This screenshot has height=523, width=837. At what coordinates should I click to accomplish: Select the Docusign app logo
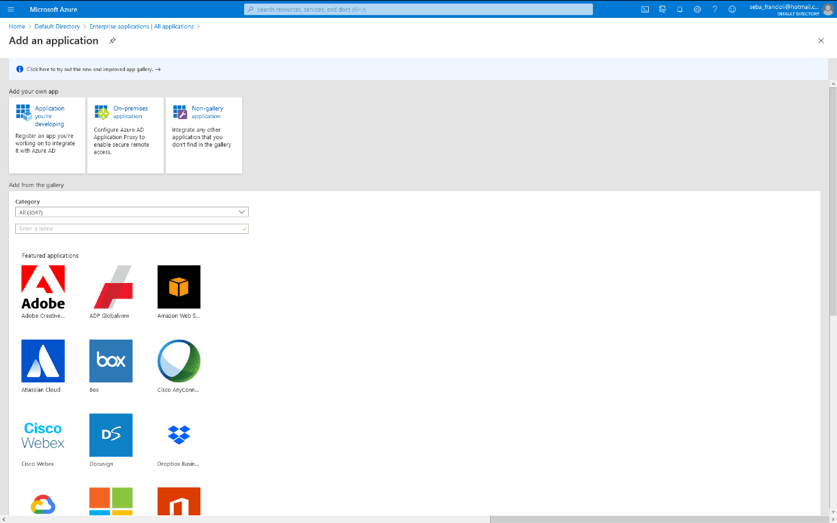click(x=111, y=435)
